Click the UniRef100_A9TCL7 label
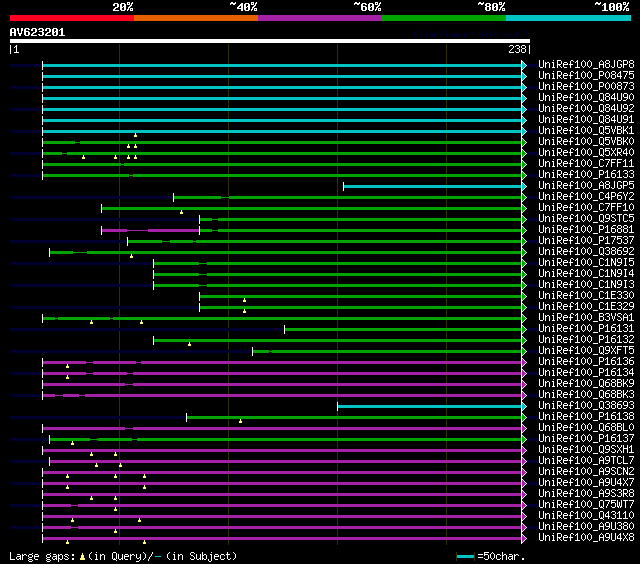Screen dimensions: 640x564 [x=586, y=461]
